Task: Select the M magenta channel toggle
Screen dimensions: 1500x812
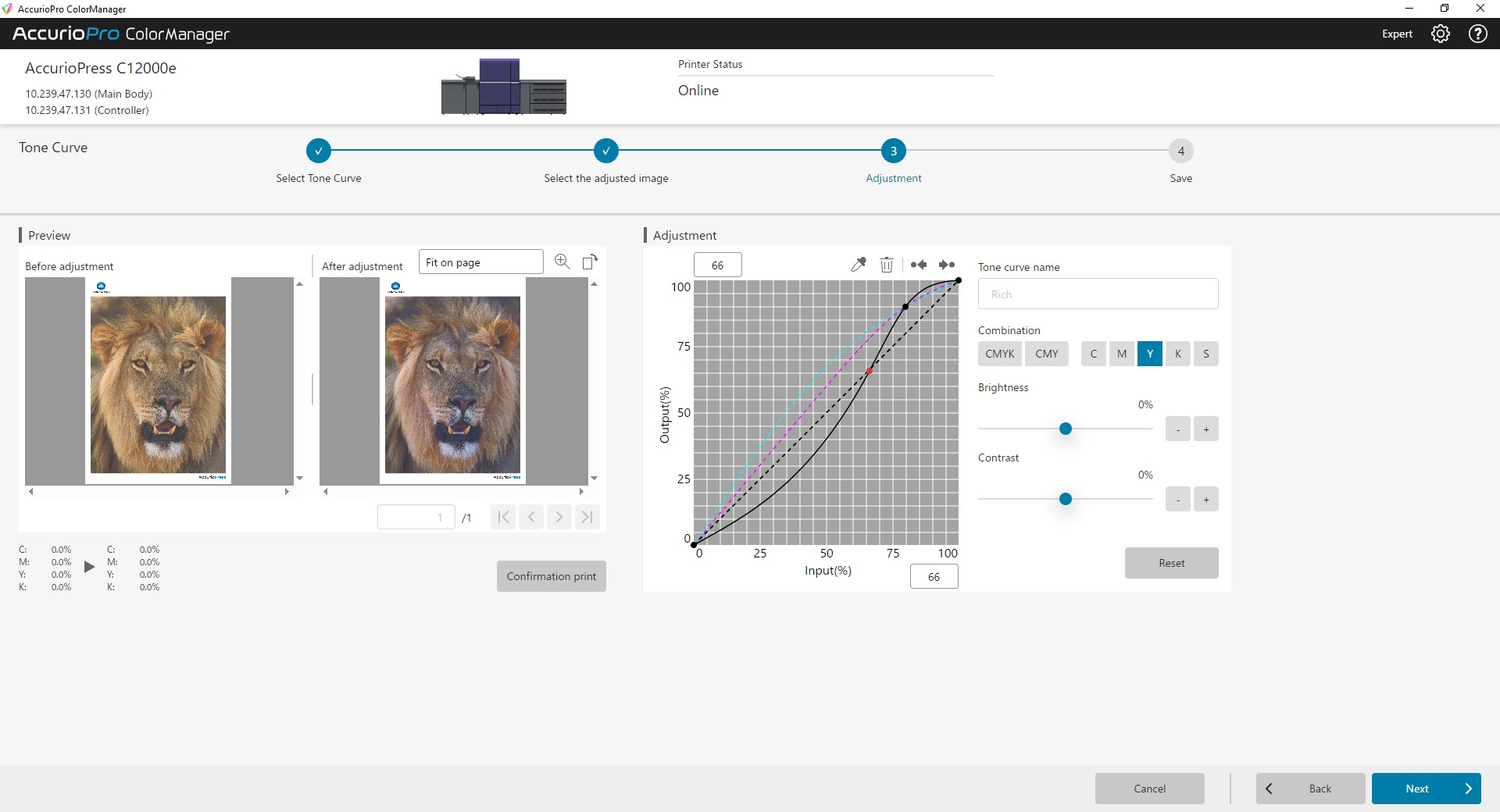Action: (x=1122, y=354)
